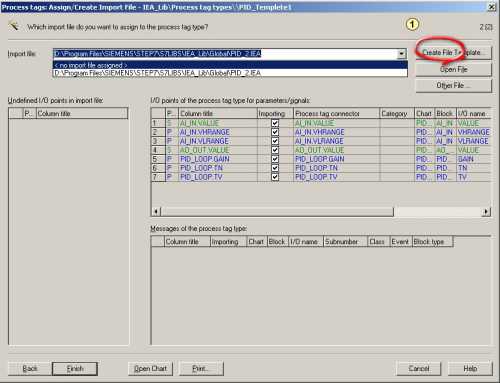The image size is (500, 383).
Task: Select AO_OUT.VALUE column title cell
Action: [x=218, y=150]
